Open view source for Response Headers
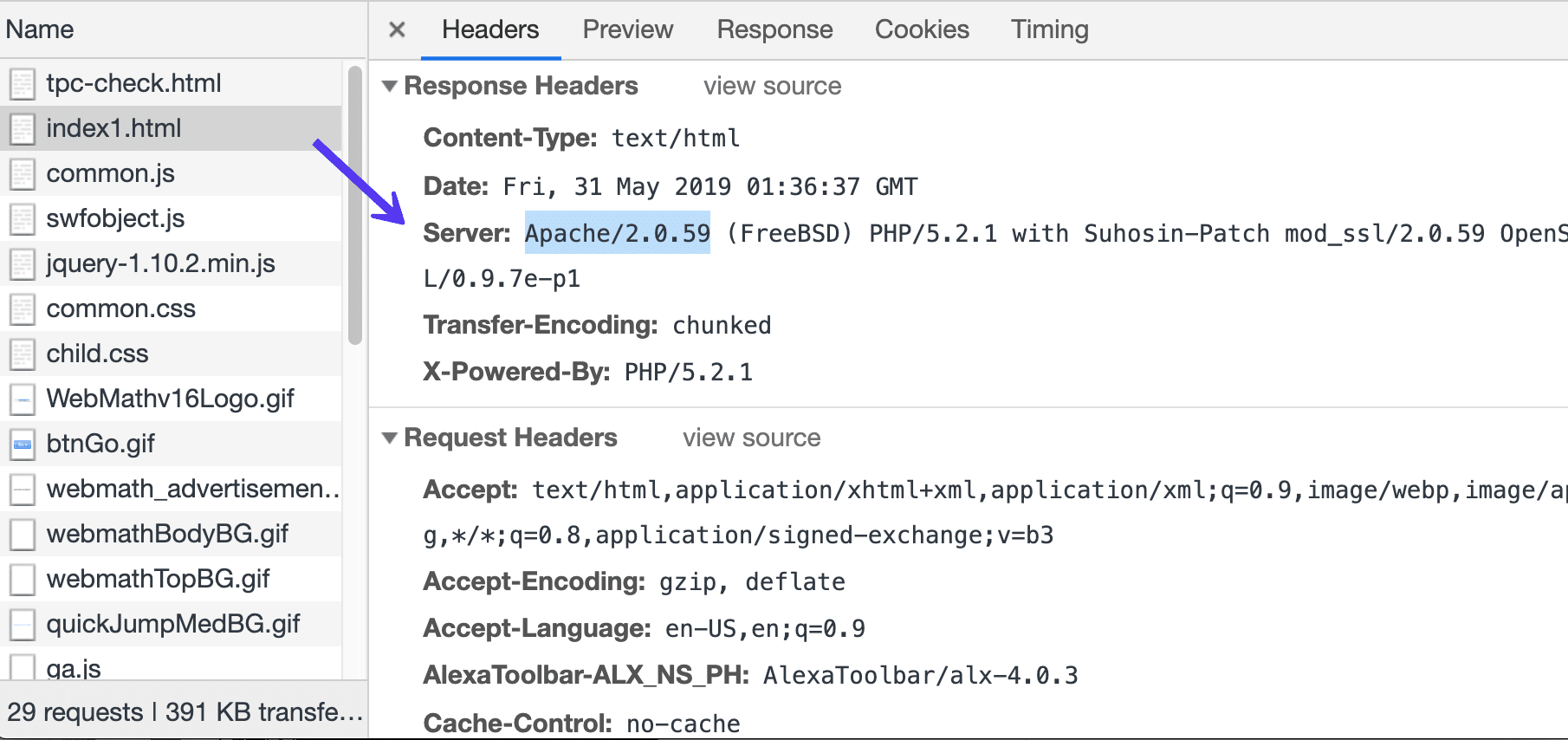The height and width of the screenshot is (740, 1568). click(771, 86)
